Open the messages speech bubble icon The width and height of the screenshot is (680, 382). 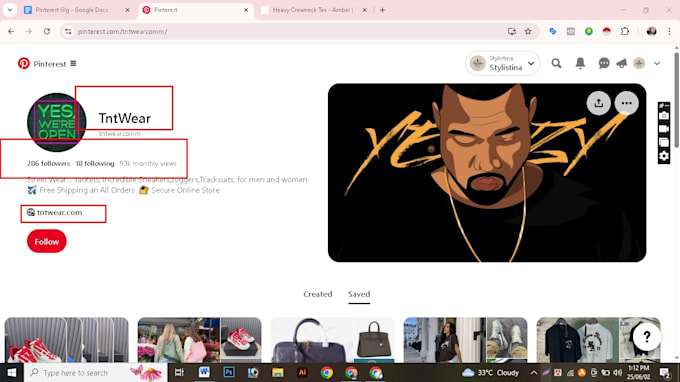coord(604,63)
